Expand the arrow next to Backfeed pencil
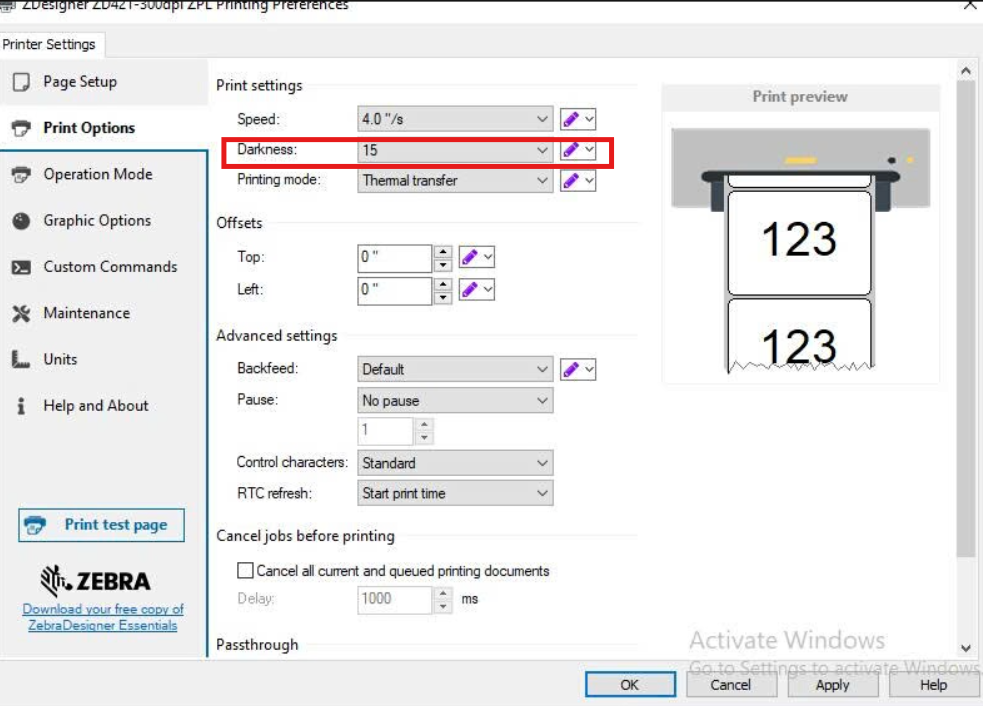 point(589,369)
